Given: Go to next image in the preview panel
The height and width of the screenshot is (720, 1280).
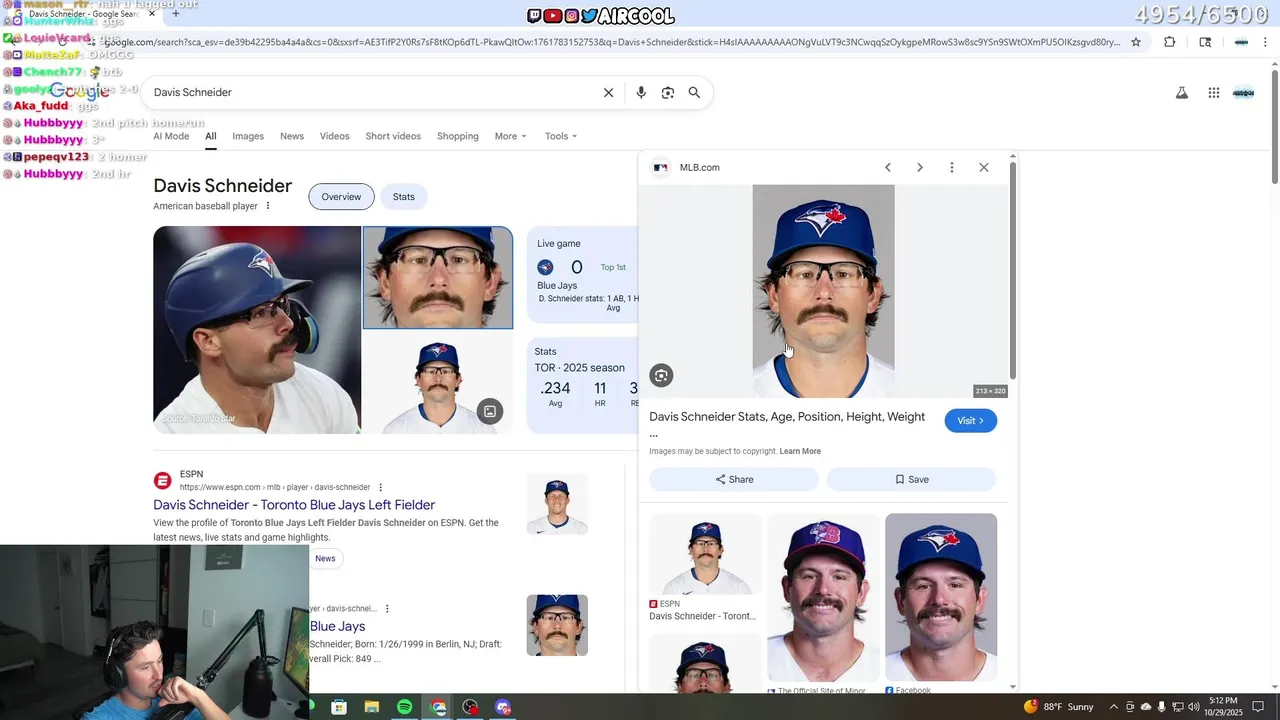Looking at the screenshot, I should 920,167.
